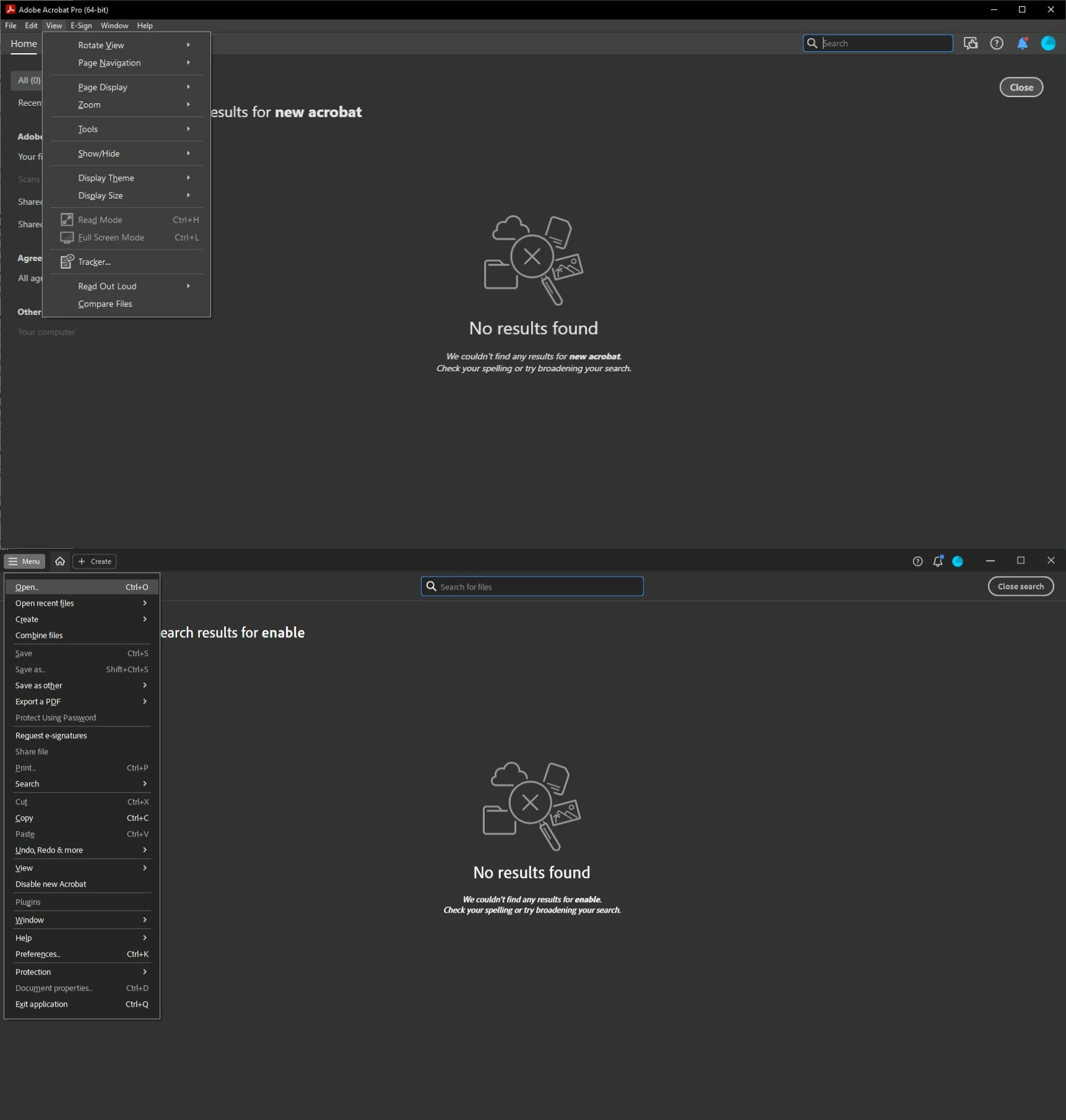1066x1120 pixels.
Task: Choose Compare Files from the View menu
Action: tap(126, 304)
